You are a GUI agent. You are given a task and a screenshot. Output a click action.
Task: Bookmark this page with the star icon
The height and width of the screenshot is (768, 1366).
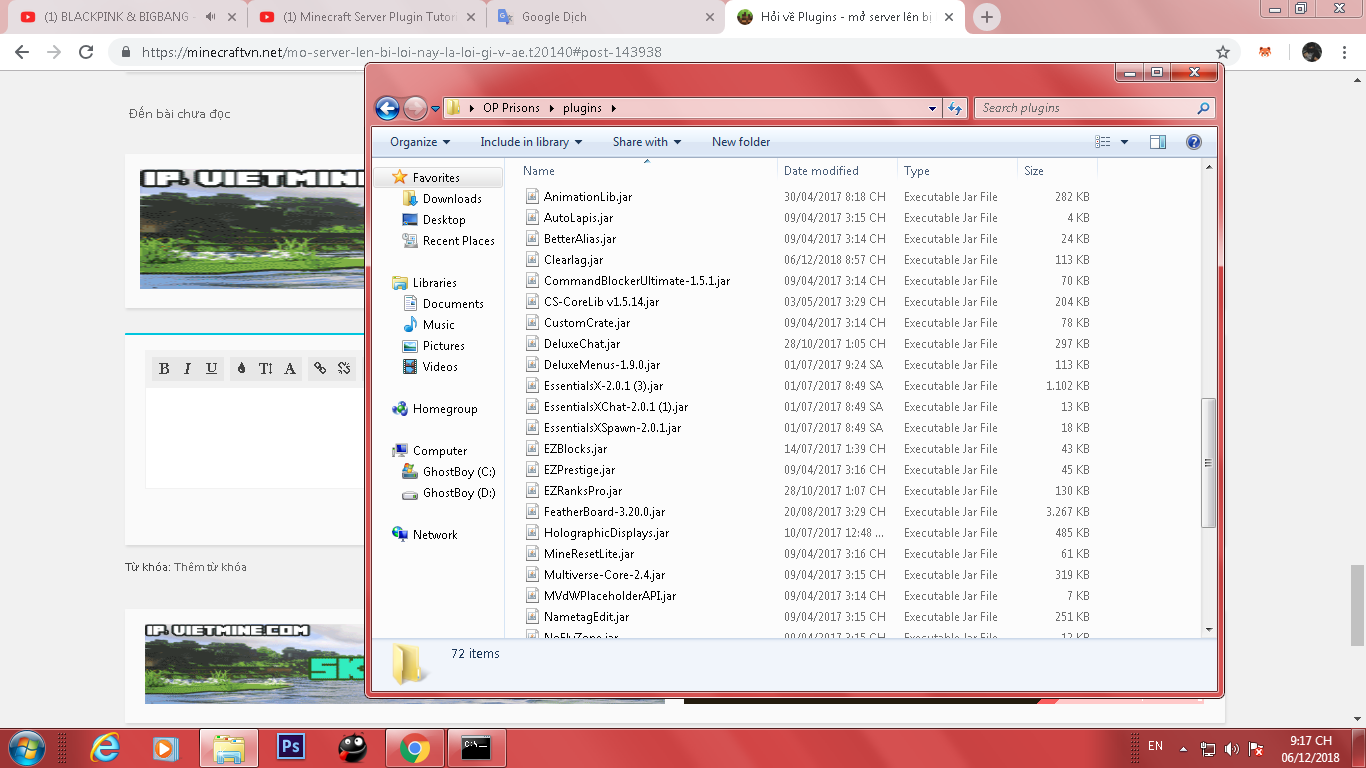[1222, 52]
